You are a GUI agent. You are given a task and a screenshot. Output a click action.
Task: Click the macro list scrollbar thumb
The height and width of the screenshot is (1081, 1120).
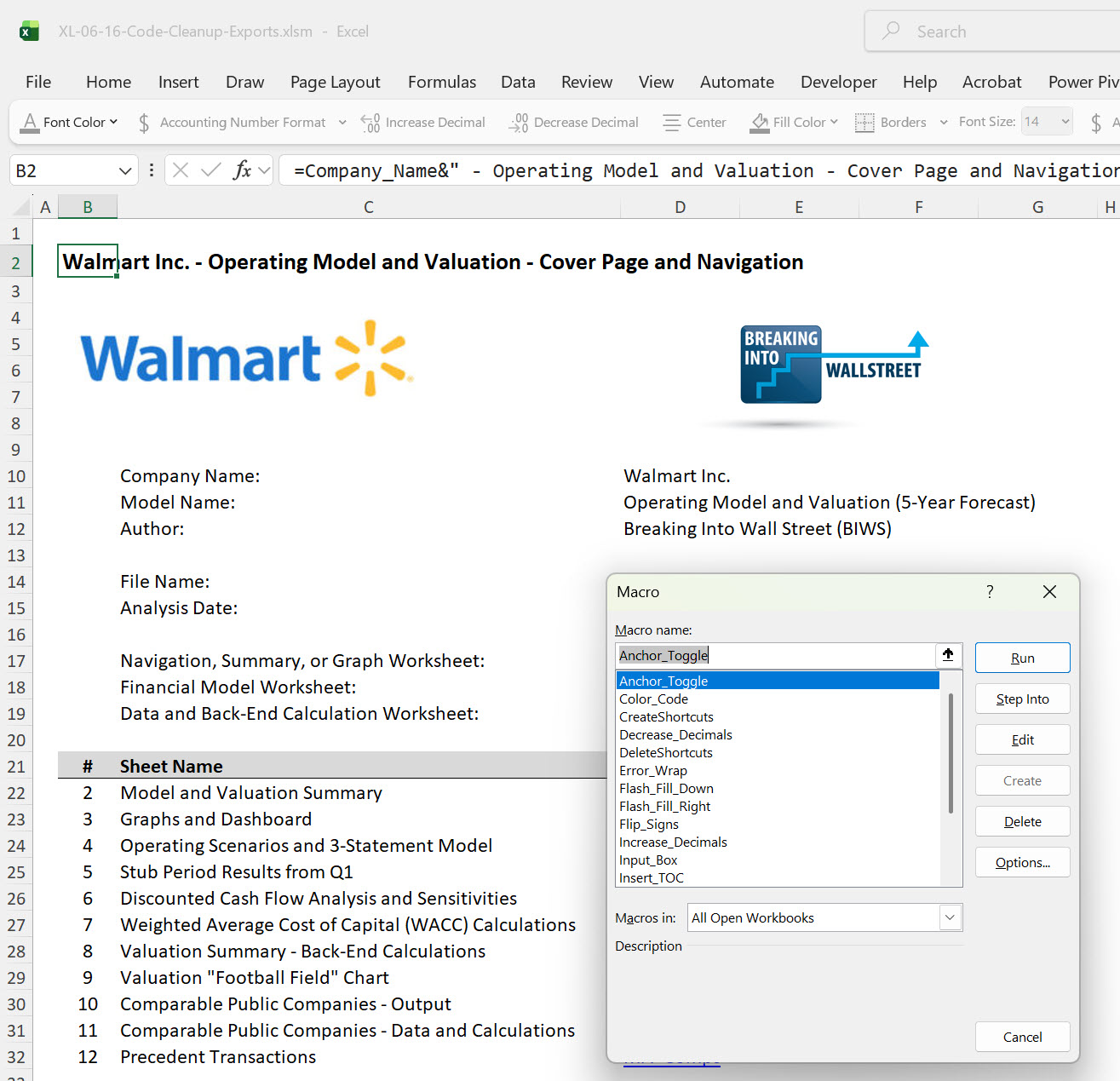pos(951,753)
